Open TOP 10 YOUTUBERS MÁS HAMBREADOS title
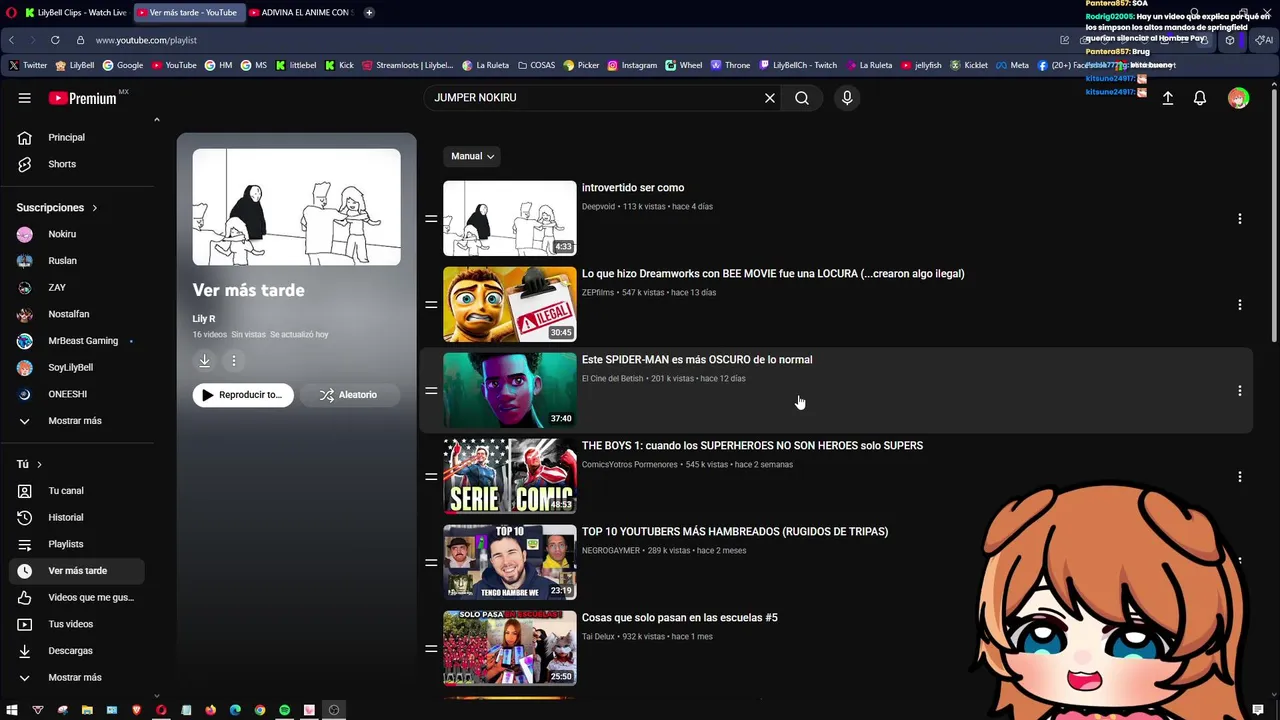 [735, 532]
